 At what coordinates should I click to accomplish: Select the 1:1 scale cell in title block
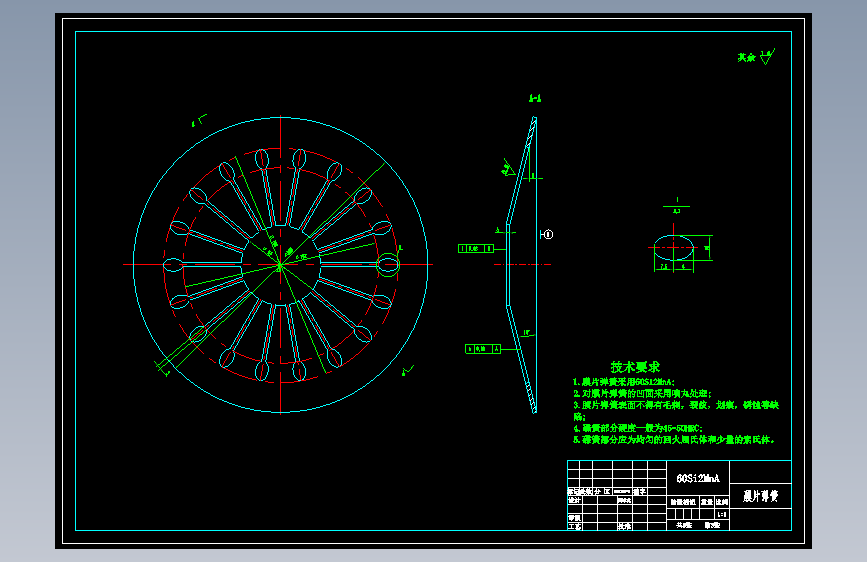point(722,514)
